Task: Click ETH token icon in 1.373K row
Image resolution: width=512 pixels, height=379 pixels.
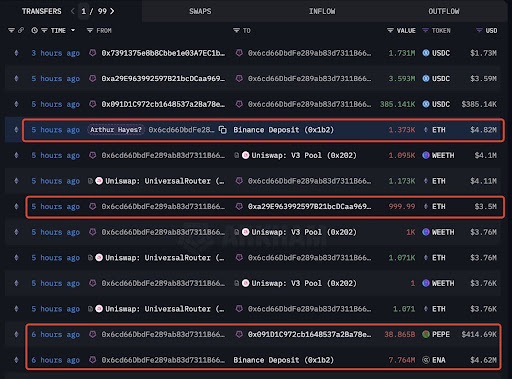Action: (426, 130)
